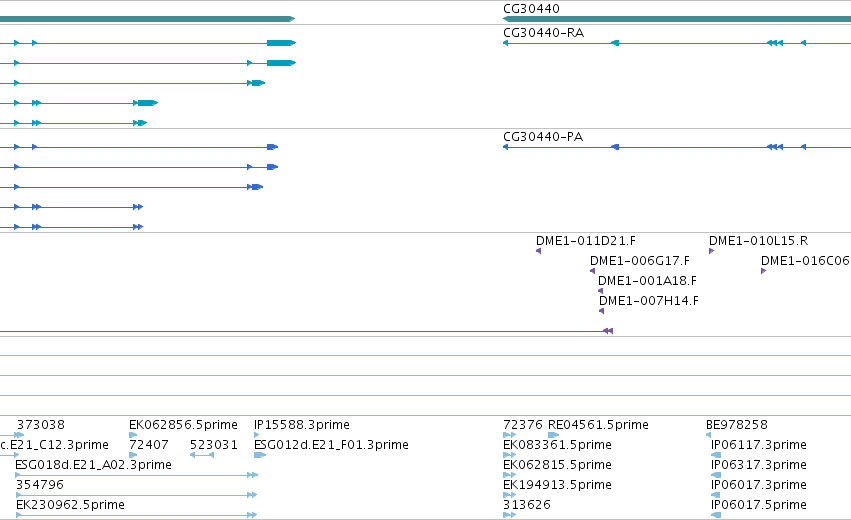Viewport: 851px width, 520px height.
Task: Select the CG30440-PA protein label
Action: pos(543,137)
